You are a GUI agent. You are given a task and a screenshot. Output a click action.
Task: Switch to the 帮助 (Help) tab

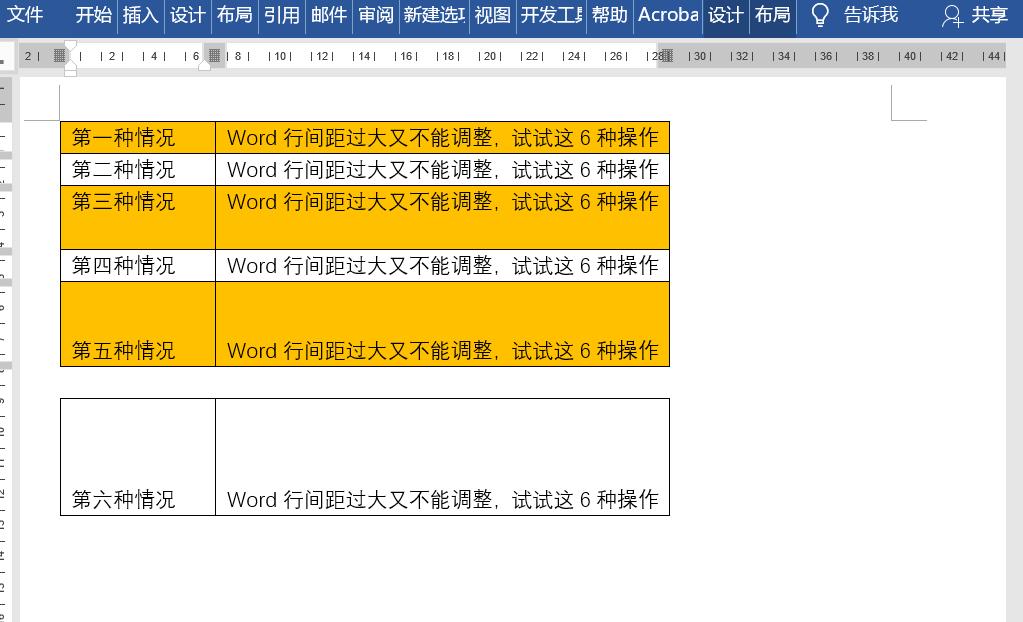point(610,16)
